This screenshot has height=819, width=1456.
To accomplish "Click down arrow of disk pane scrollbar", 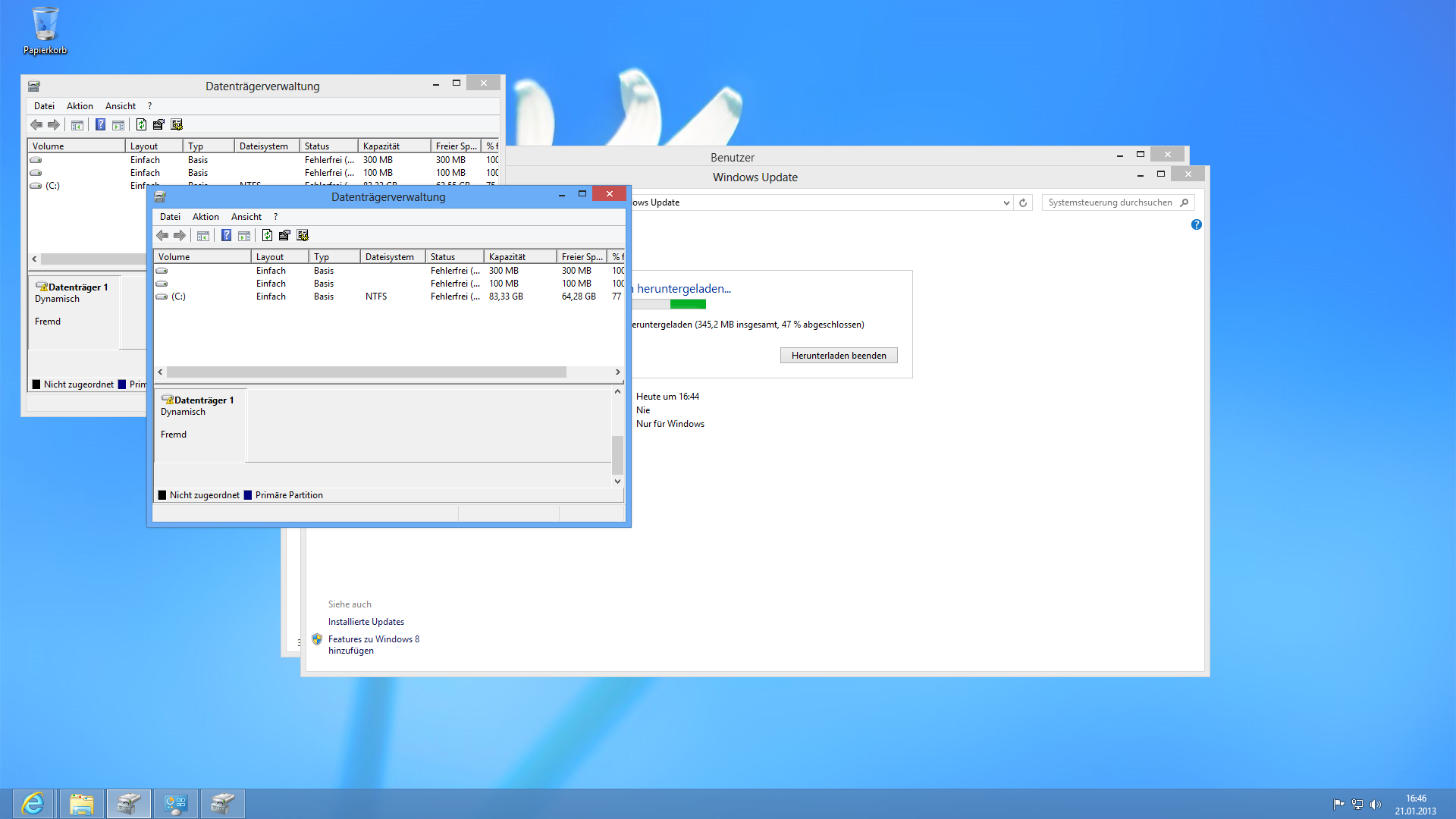I will click(x=617, y=482).
